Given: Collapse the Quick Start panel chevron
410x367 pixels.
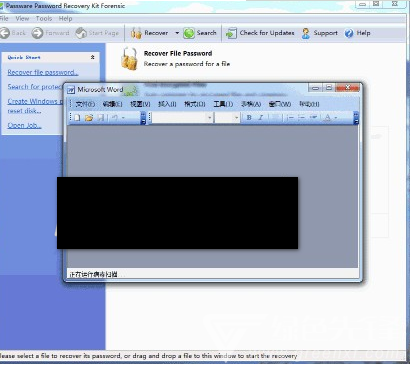Looking at the screenshot, I should point(92,57).
